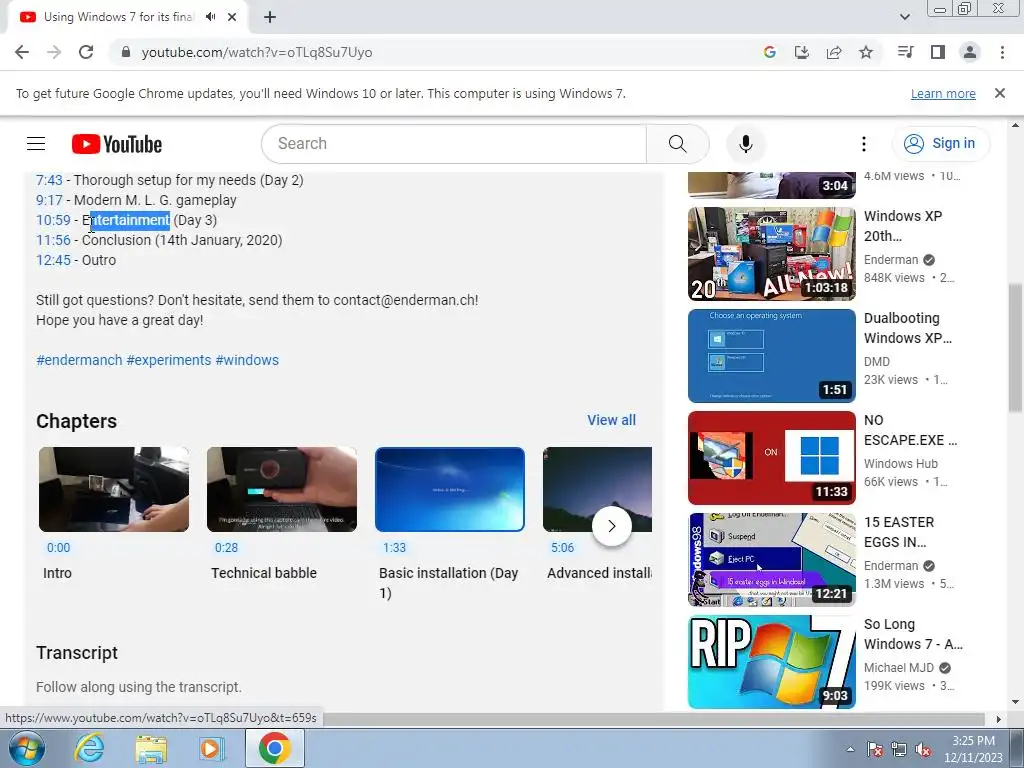Open the Chrome three-dot menu
Image resolution: width=1024 pixels, height=768 pixels.
click(x=1002, y=52)
